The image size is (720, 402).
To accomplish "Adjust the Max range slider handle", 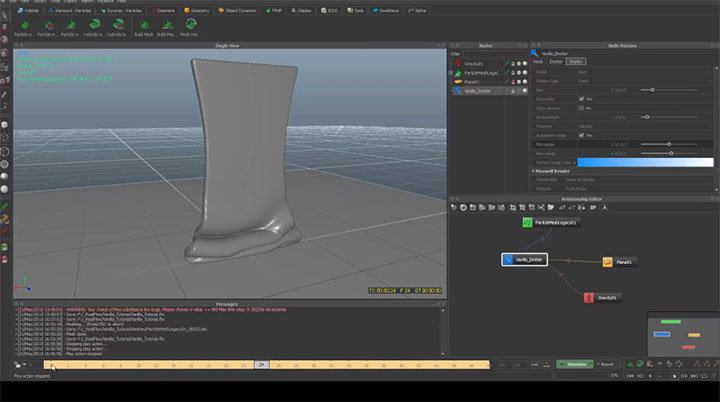I will pyautogui.click(x=671, y=153).
